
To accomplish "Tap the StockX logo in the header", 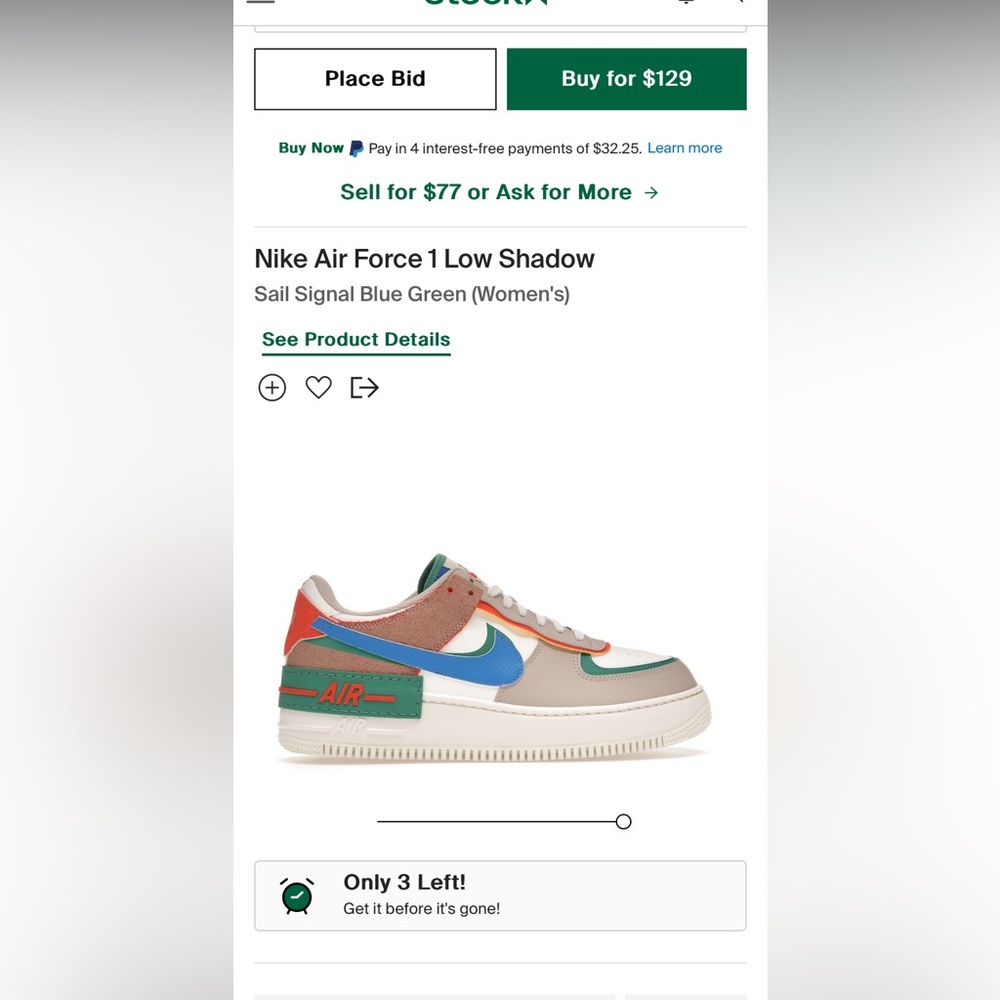I will [x=486, y=3].
